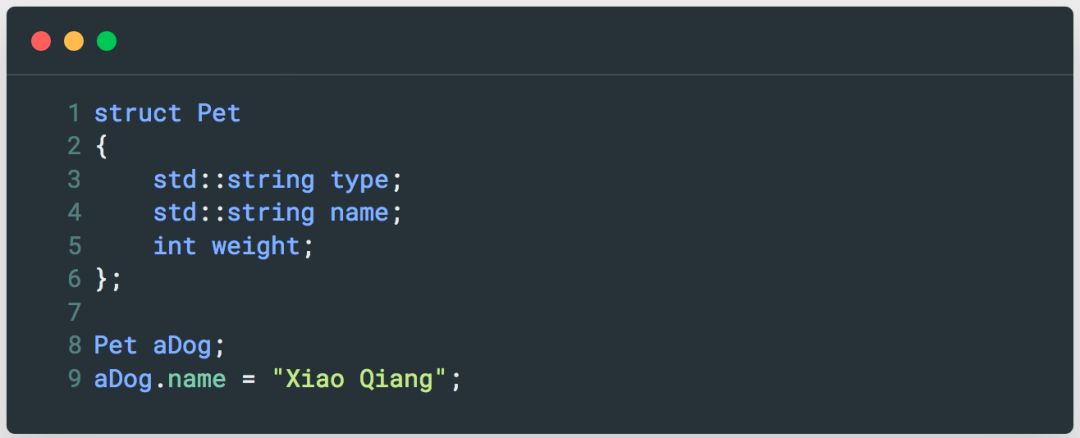Screen dimensions: 1080x438
Task: Click the empty line number 7
Action: click(74, 313)
